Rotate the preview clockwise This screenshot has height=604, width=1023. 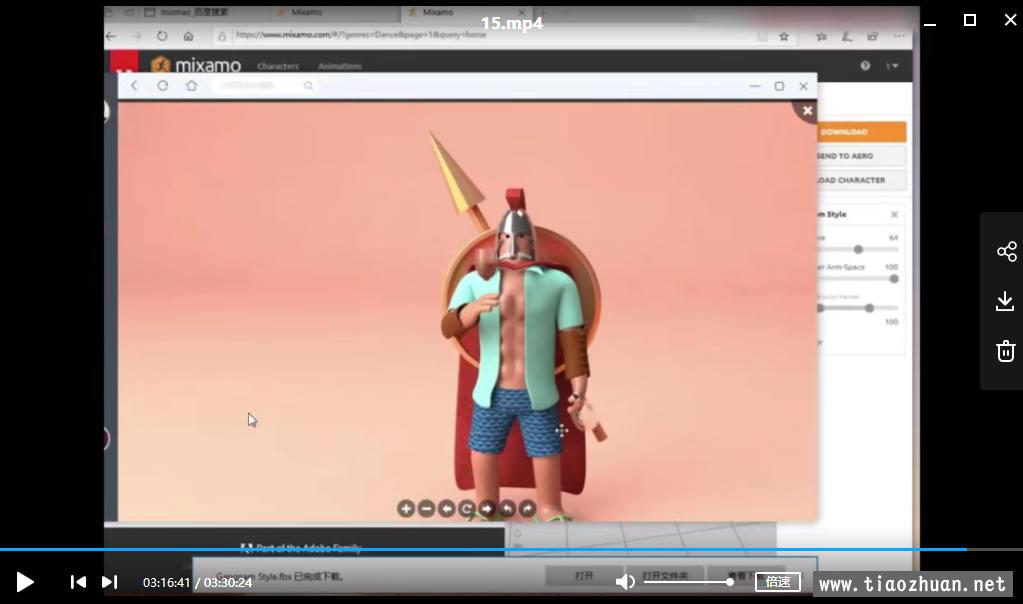(527, 509)
